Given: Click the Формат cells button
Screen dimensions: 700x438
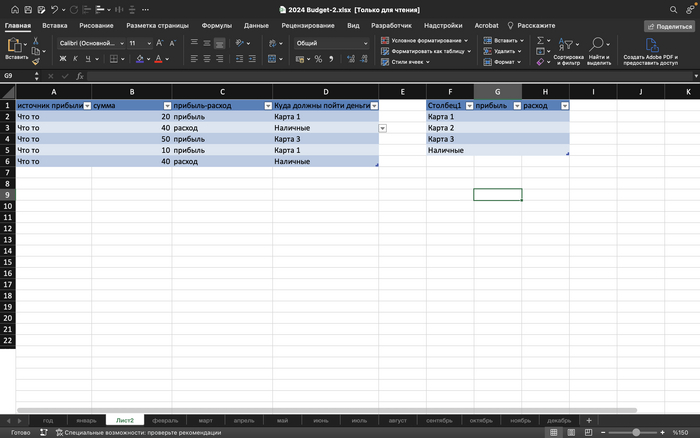Looking at the screenshot, I should click(502, 62).
